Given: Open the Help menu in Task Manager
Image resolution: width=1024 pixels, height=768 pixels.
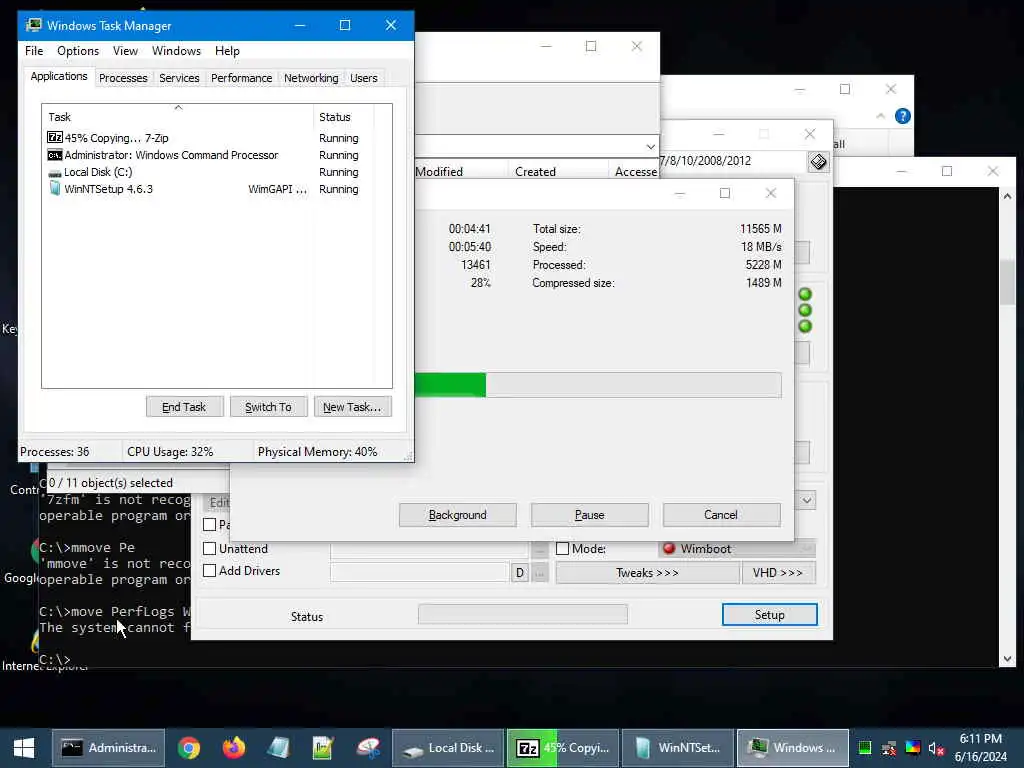Looking at the screenshot, I should click(227, 51).
